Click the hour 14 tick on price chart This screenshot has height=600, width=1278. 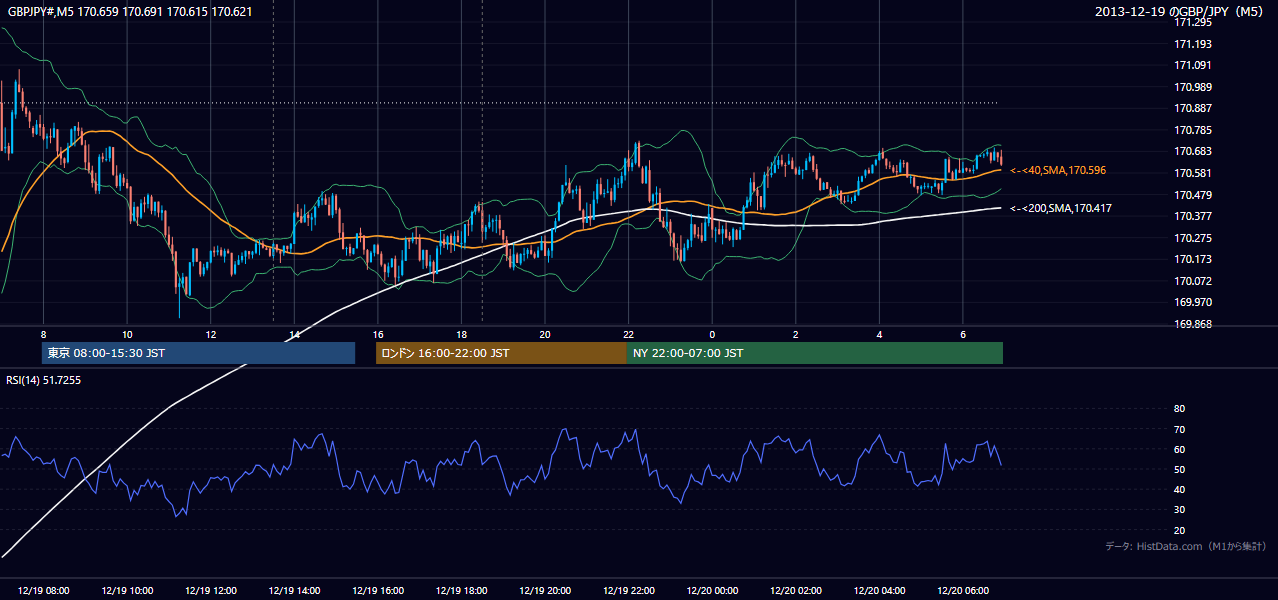(x=294, y=334)
